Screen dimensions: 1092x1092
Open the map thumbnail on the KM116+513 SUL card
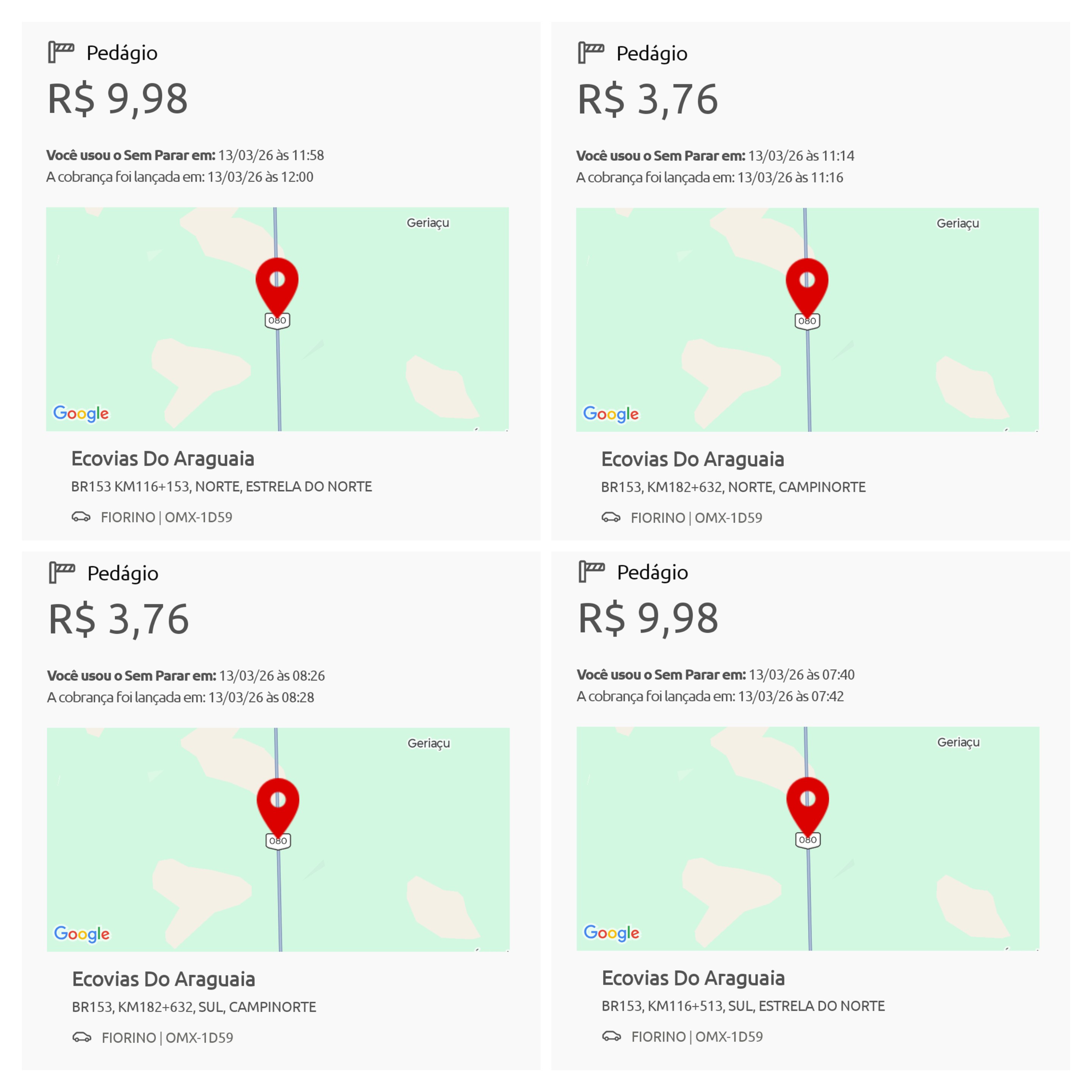[x=808, y=838]
